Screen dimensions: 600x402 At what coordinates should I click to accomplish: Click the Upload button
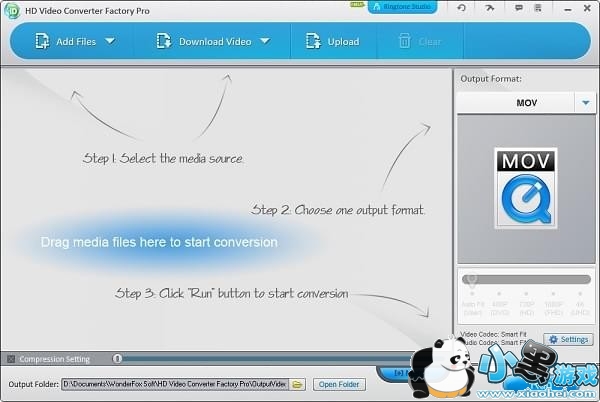(x=333, y=41)
